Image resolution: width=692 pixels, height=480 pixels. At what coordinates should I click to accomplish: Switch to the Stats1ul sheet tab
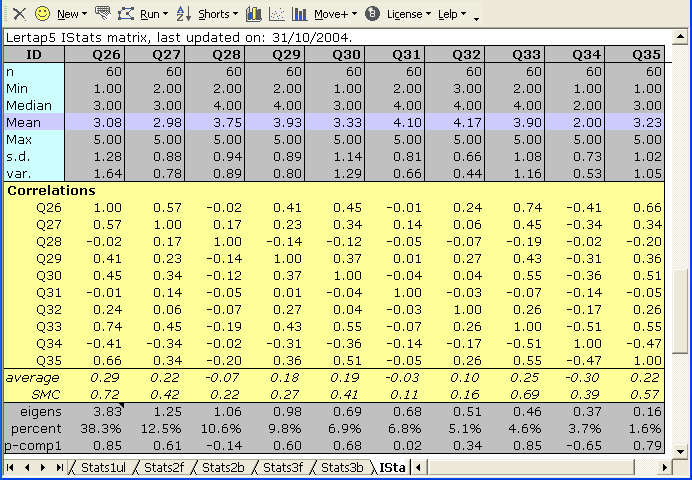(x=103, y=468)
